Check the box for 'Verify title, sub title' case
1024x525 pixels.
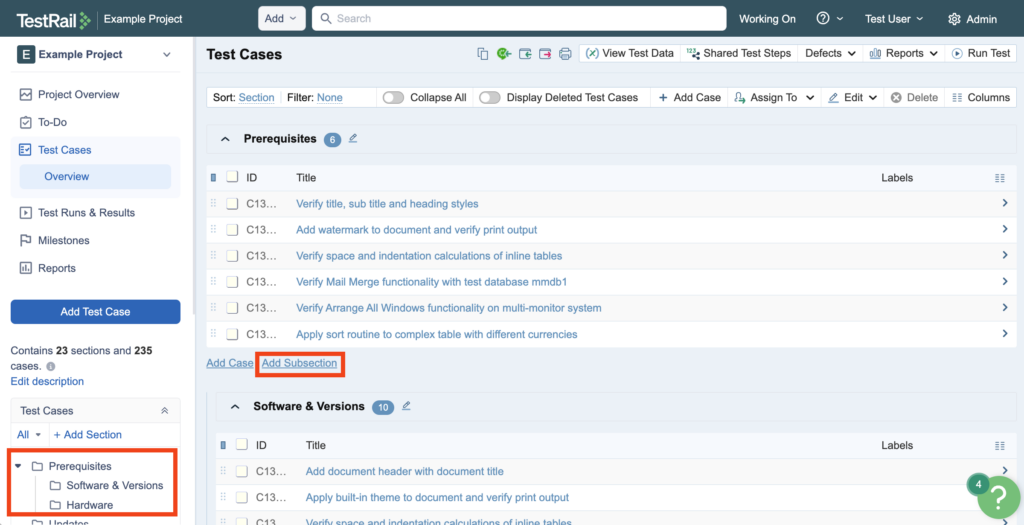[232, 204]
